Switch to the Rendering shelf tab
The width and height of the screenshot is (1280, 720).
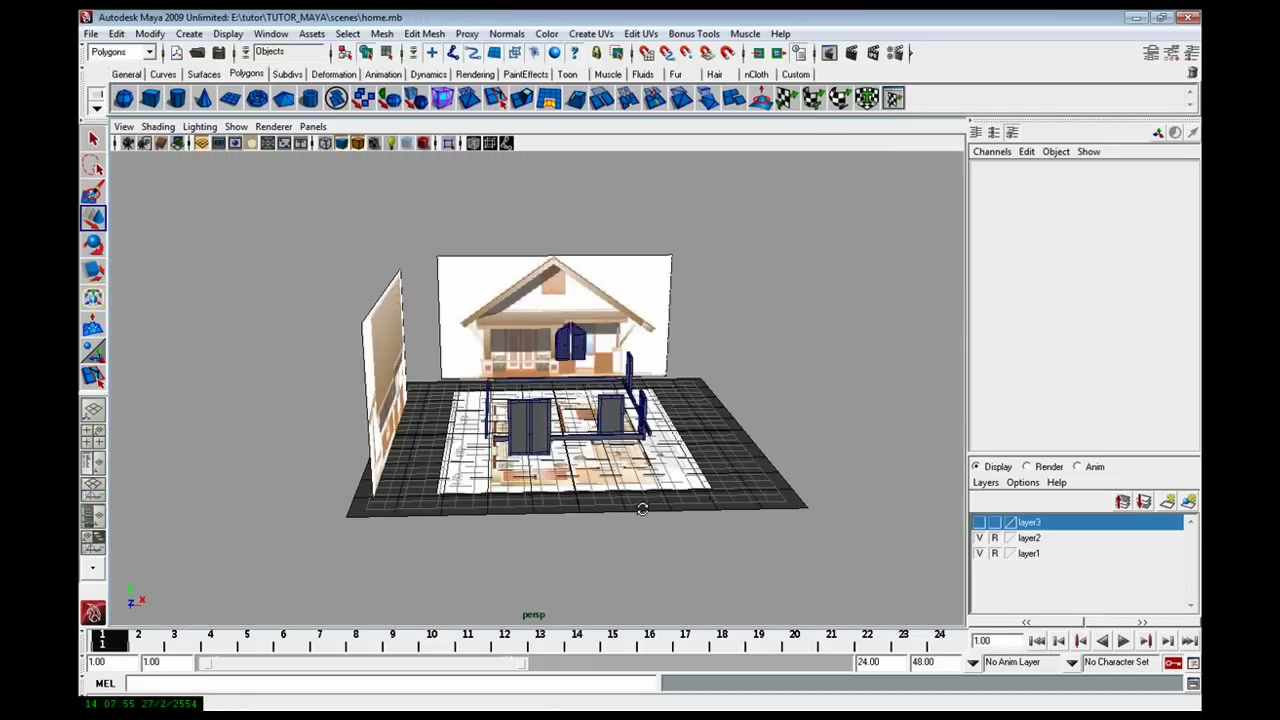(x=475, y=75)
